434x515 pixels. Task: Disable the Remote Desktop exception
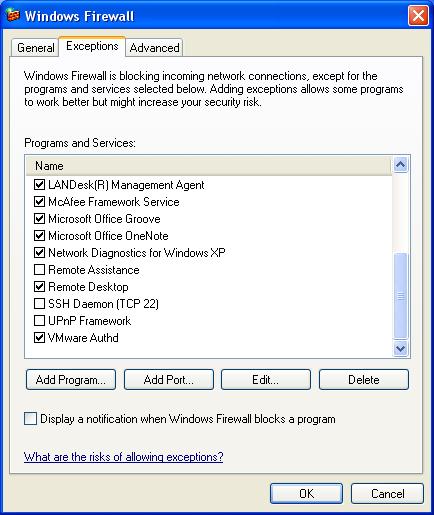point(39,286)
